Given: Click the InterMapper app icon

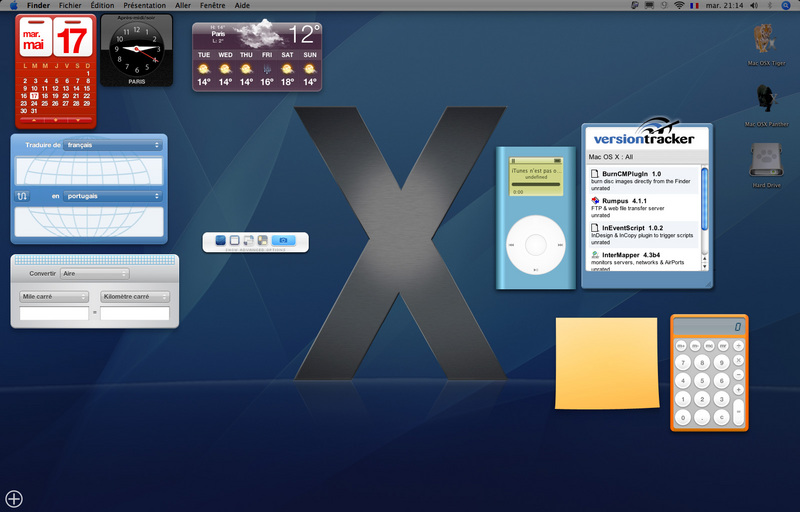Looking at the screenshot, I should pos(595,254).
